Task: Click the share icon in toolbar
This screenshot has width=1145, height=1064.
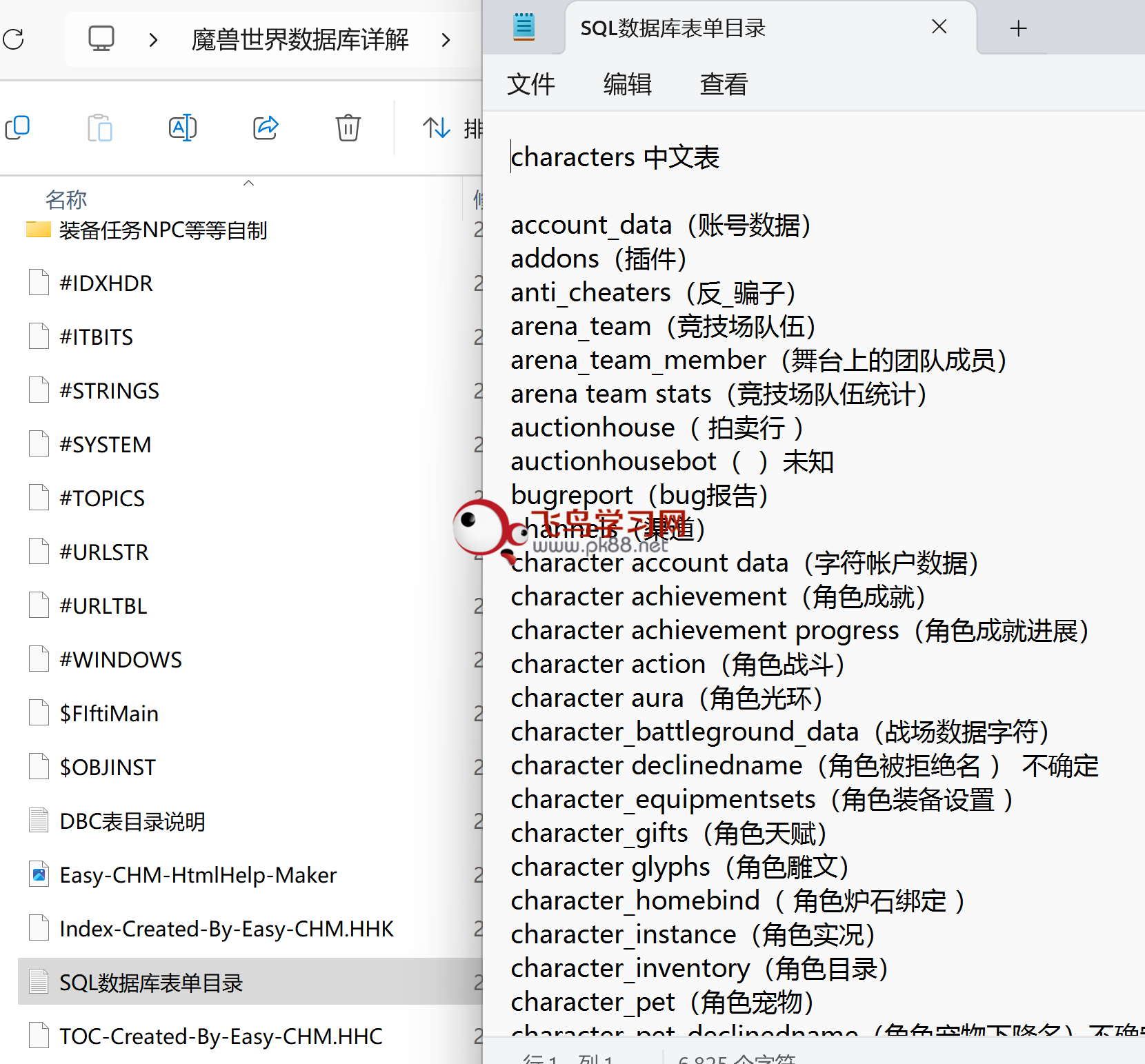Action: pos(266,128)
